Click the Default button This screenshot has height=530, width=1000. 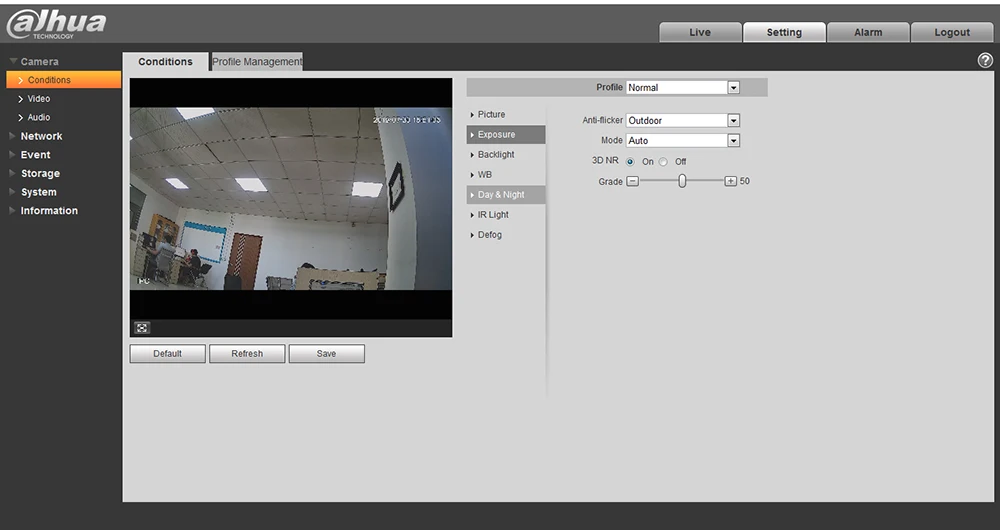coord(168,353)
